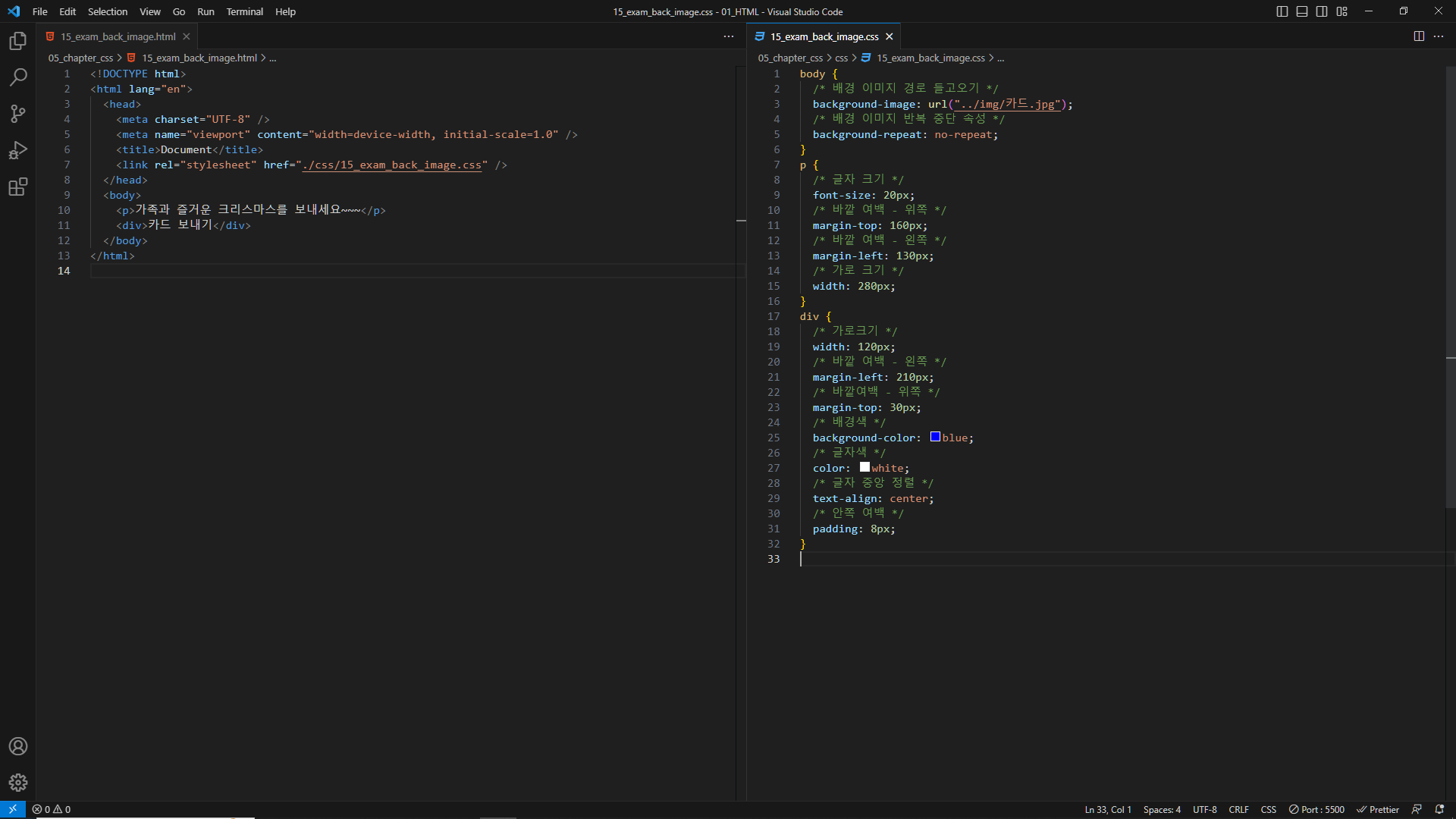Click the Ln 33, Col 1 indicator
Image resolution: width=1456 pixels, height=819 pixels.
click(x=1107, y=809)
